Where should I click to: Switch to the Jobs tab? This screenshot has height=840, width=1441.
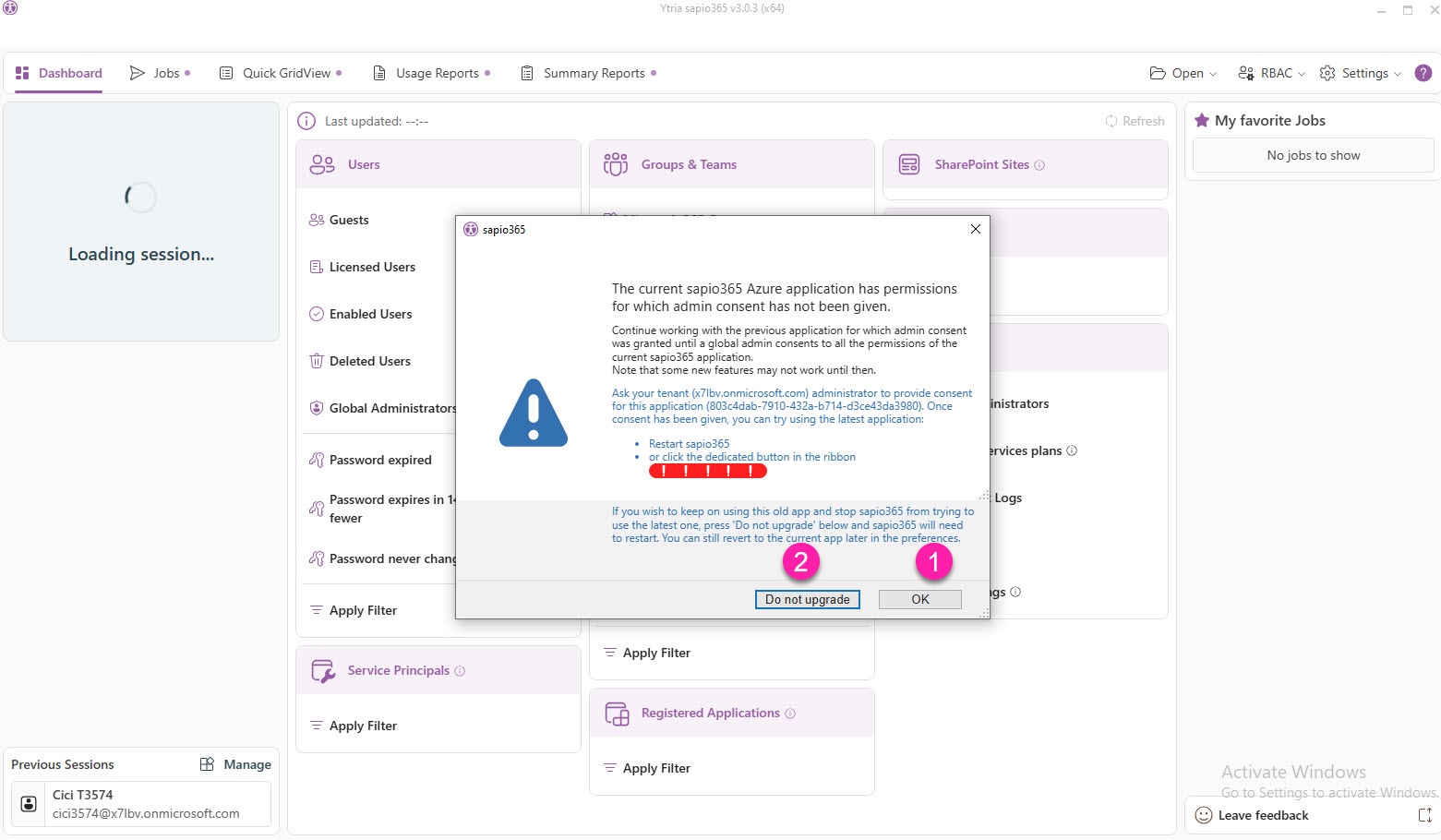pyautogui.click(x=159, y=73)
